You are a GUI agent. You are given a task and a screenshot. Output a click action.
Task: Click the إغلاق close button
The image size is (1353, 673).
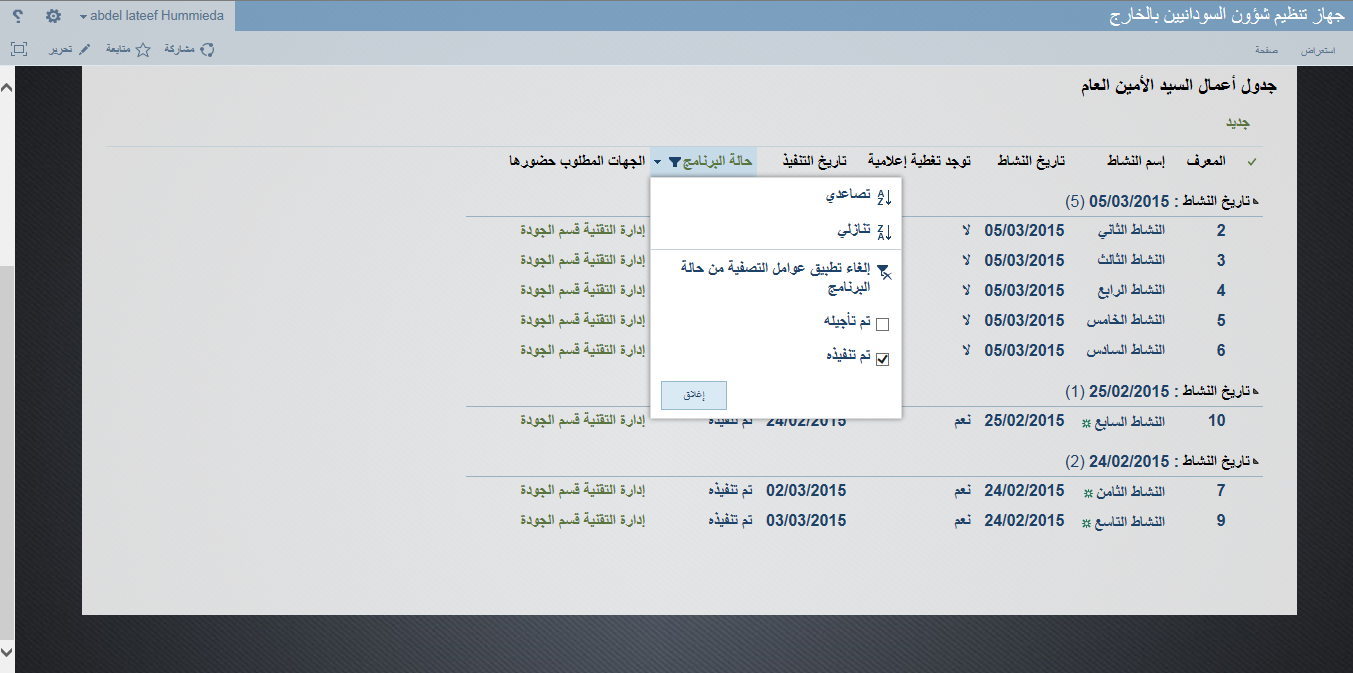pyautogui.click(x=694, y=395)
